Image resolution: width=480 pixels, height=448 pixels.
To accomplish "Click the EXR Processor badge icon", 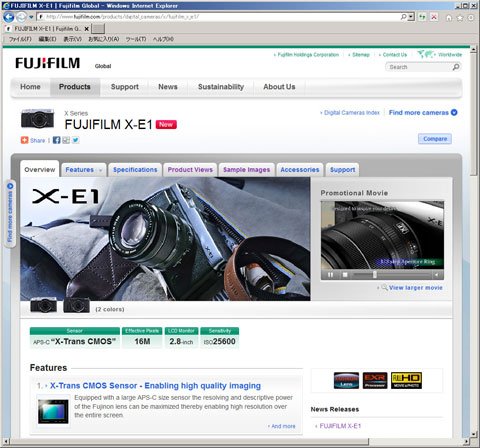I will tap(375, 380).
